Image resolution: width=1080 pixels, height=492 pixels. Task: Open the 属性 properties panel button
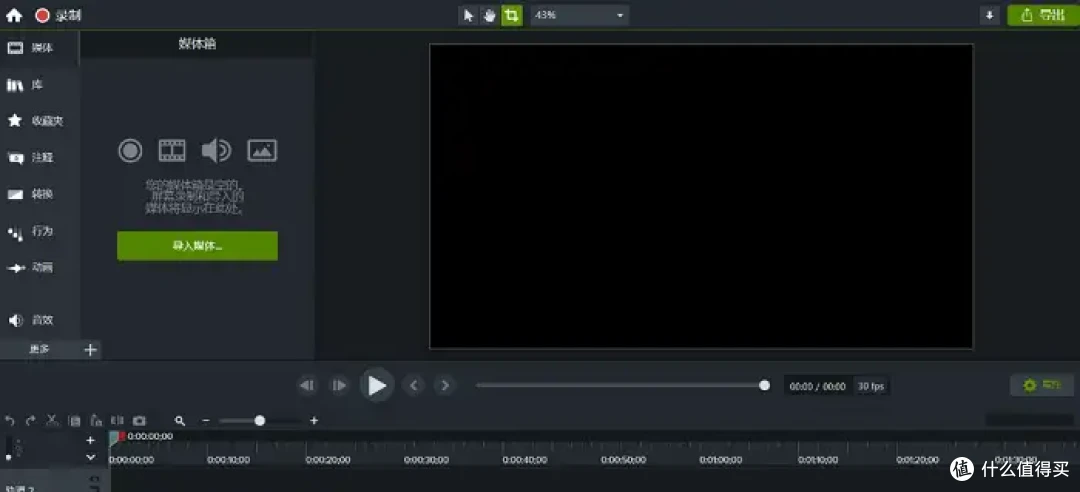point(1041,385)
